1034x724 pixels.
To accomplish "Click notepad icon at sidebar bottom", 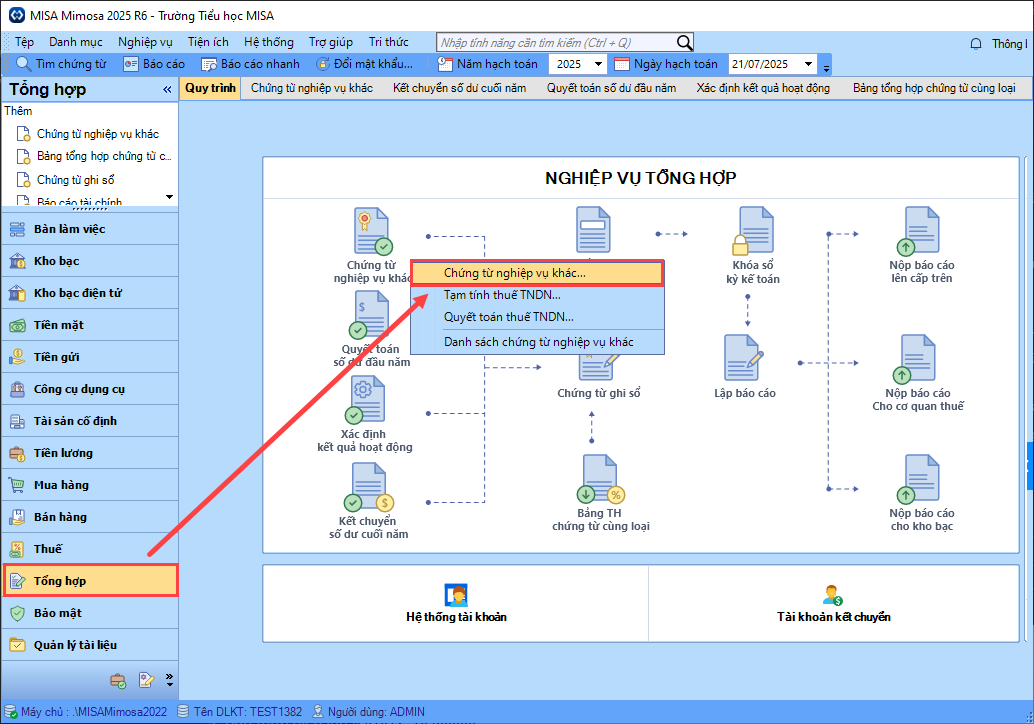I will pyautogui.click(x=146, y=680).
